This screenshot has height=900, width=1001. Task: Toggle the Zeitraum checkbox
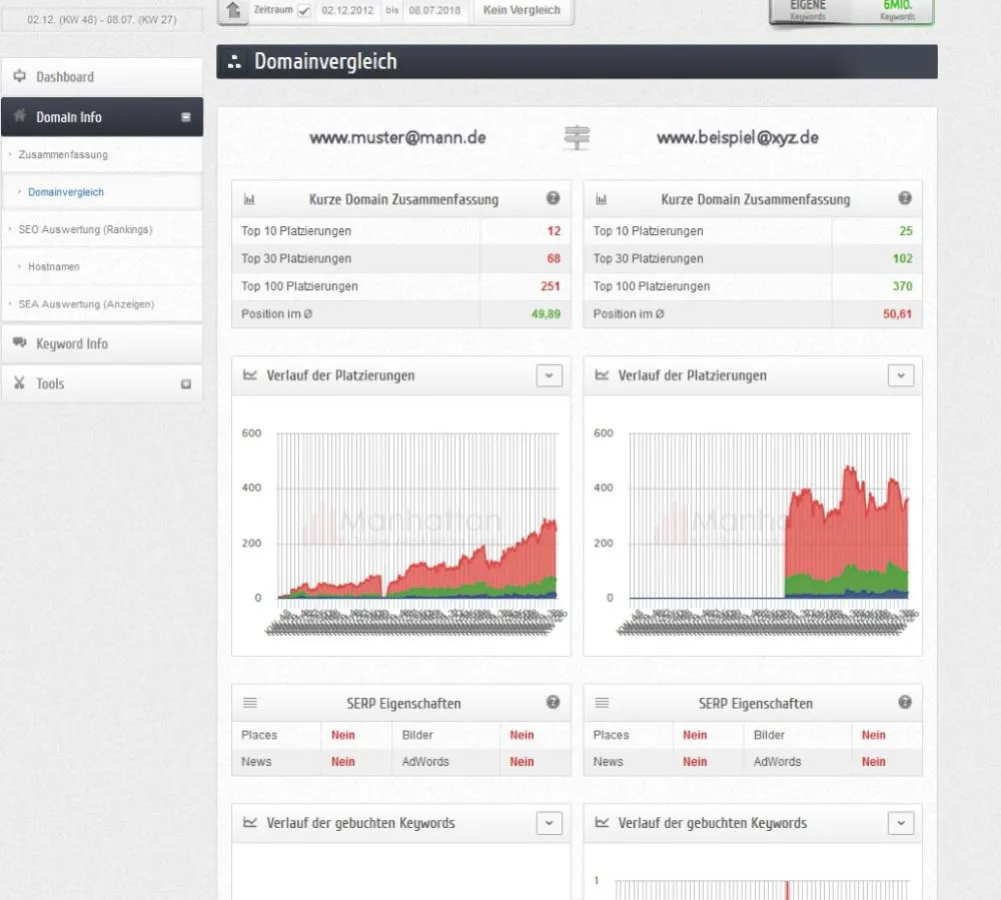point(306,11)
